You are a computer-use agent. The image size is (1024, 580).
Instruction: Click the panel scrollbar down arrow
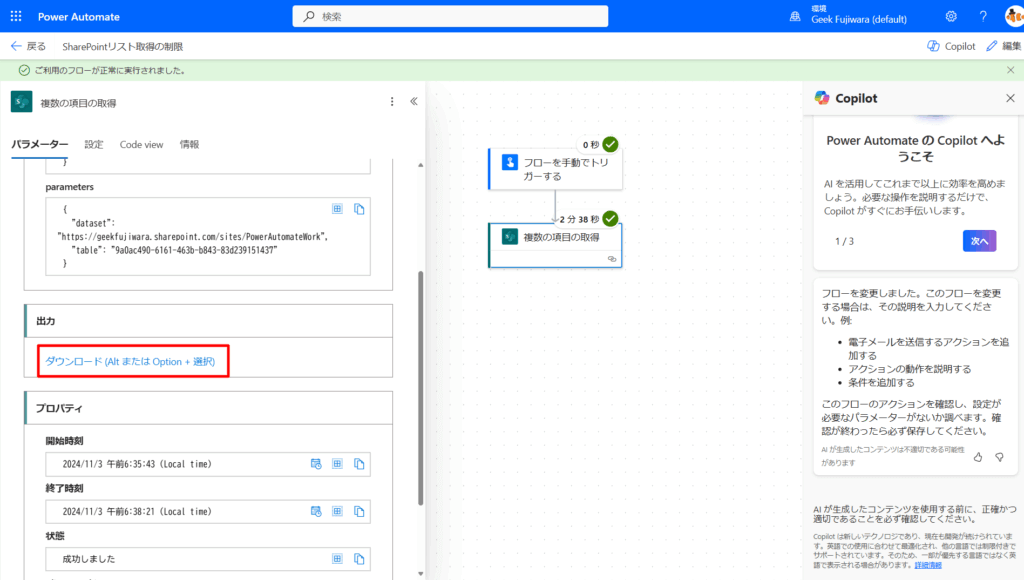[420, 574]
